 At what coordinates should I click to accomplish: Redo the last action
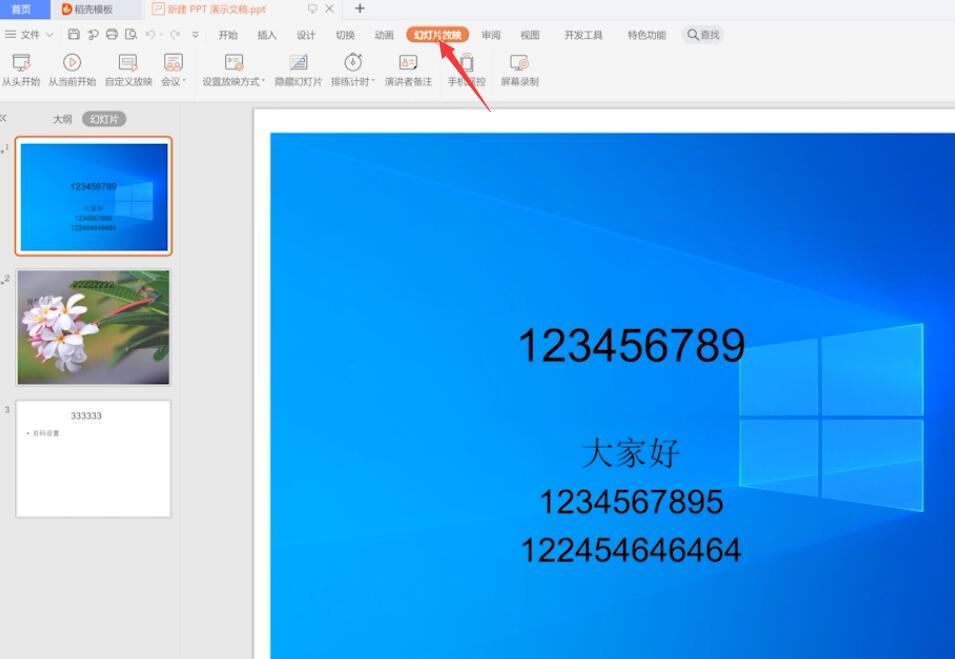coord(175,35)
